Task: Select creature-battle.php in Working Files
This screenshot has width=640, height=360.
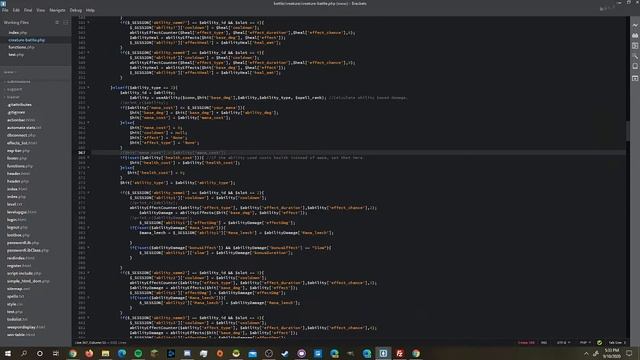Action: [27, 40]
